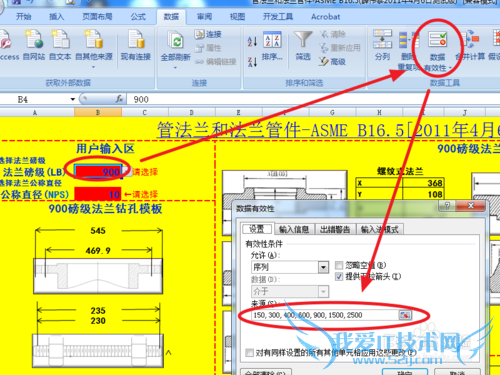Click 分列 text to columns icon
This screenshot has width=500, height=375.
(382, 45)
